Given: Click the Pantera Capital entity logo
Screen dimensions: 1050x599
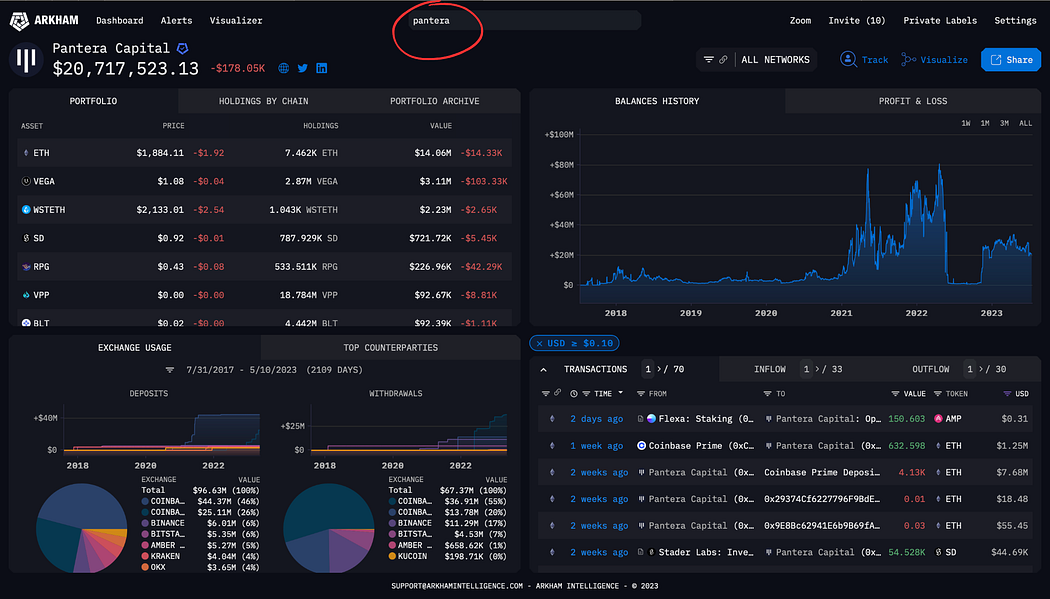Looking at the screenshot, I should coord(26,60).
